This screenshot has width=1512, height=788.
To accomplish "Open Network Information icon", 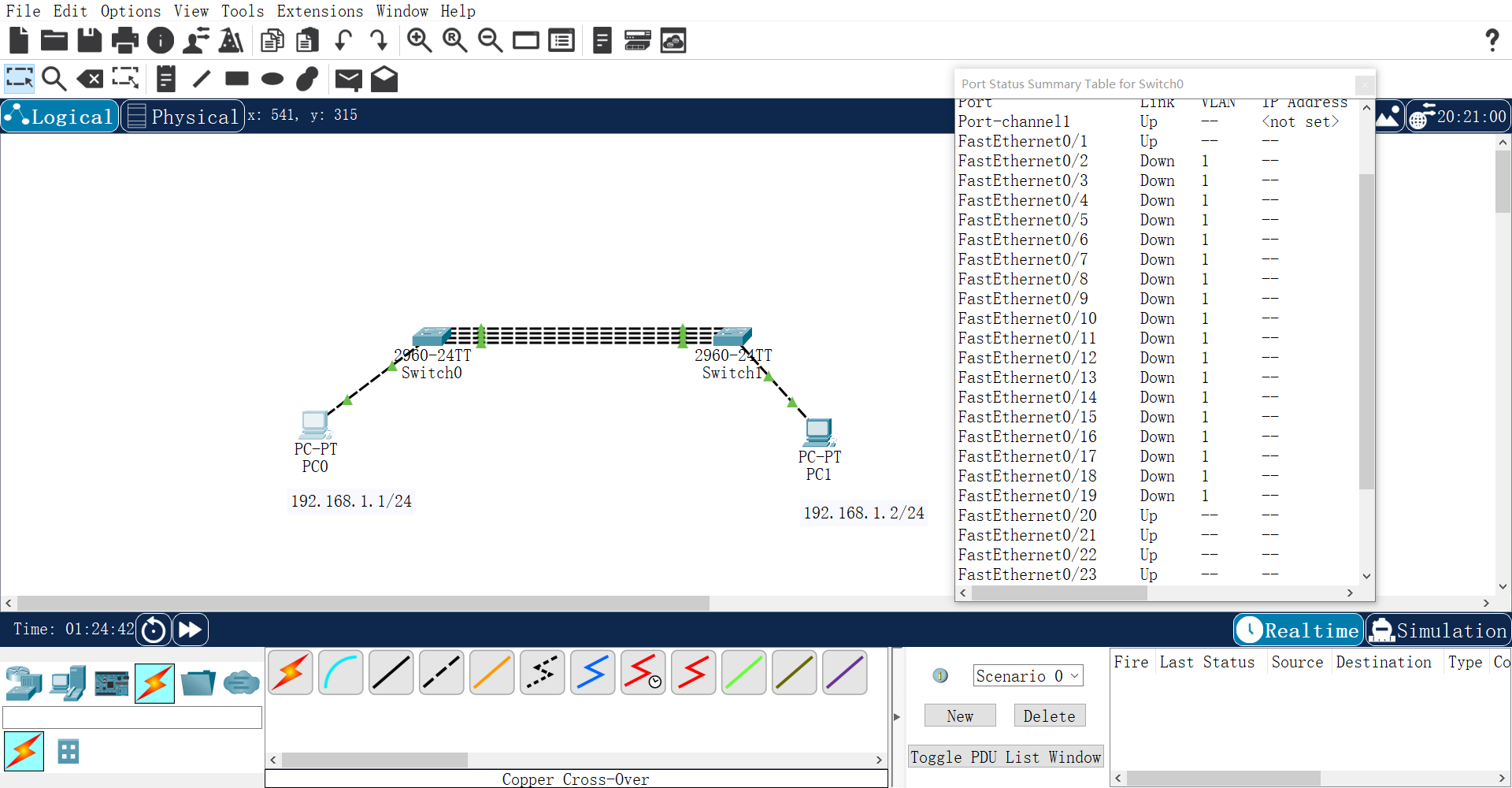I will click(161, 40).
